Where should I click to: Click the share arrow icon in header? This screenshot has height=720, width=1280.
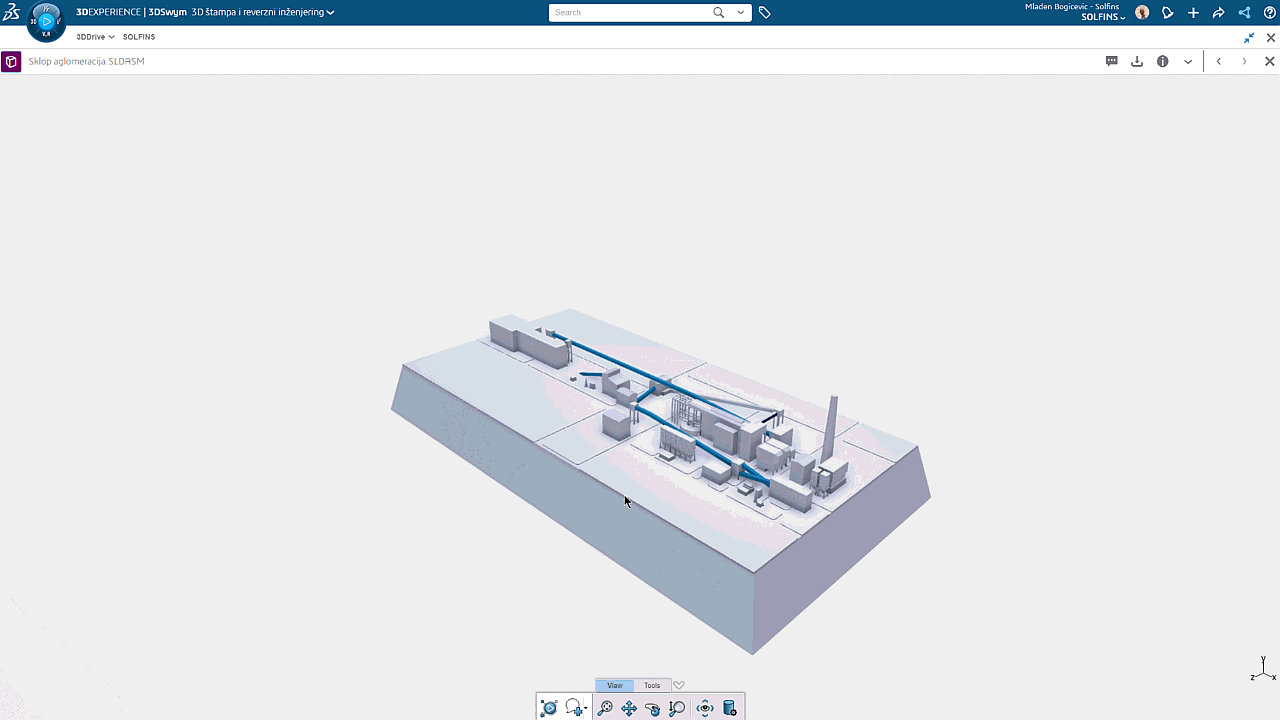pos(1218,13)
